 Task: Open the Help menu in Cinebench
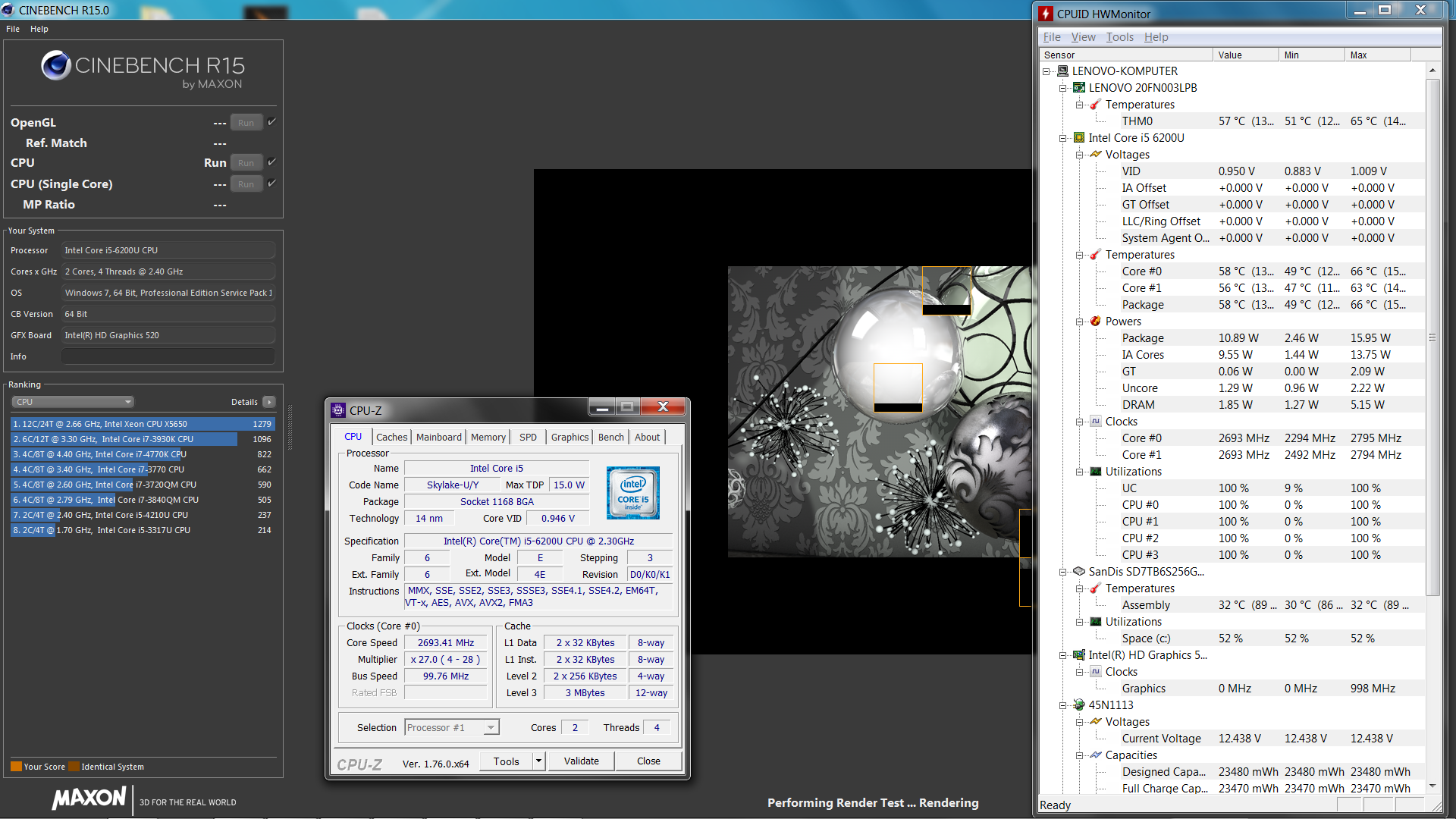pos(39,29)
